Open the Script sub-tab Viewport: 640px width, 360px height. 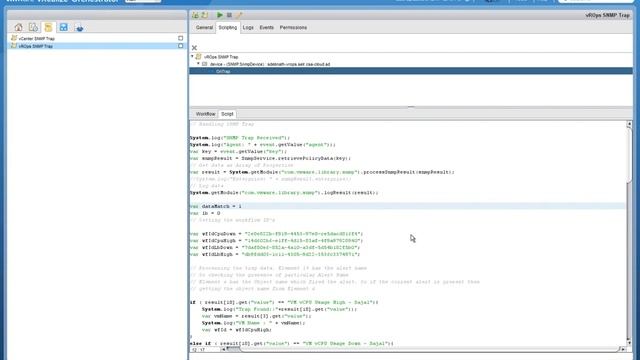(227, 114)
